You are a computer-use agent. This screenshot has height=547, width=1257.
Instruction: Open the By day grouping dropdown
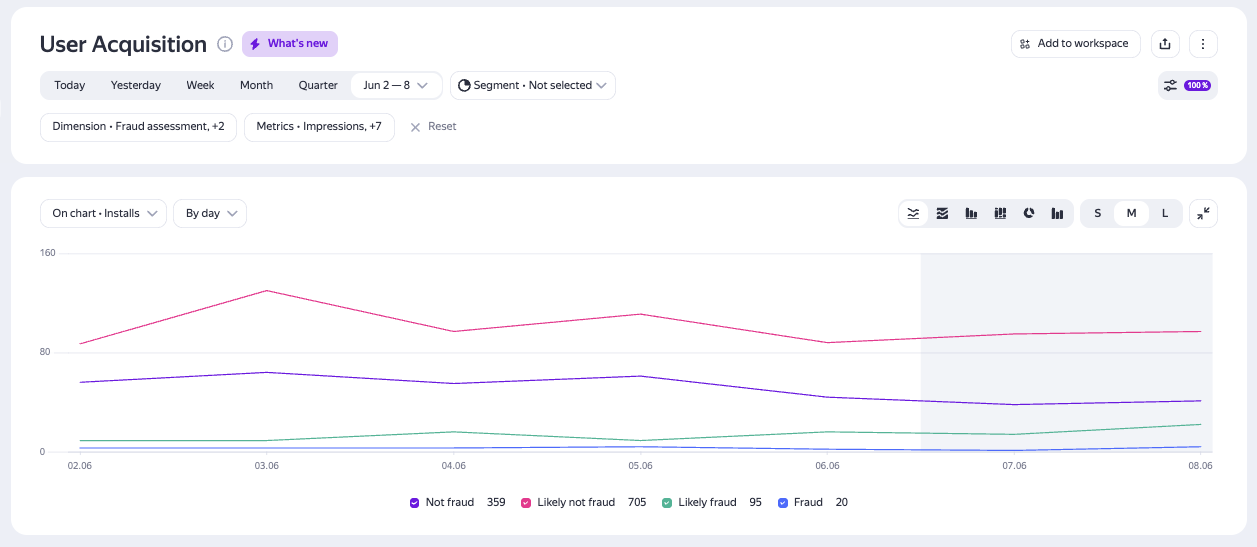[x=210, y=213]
